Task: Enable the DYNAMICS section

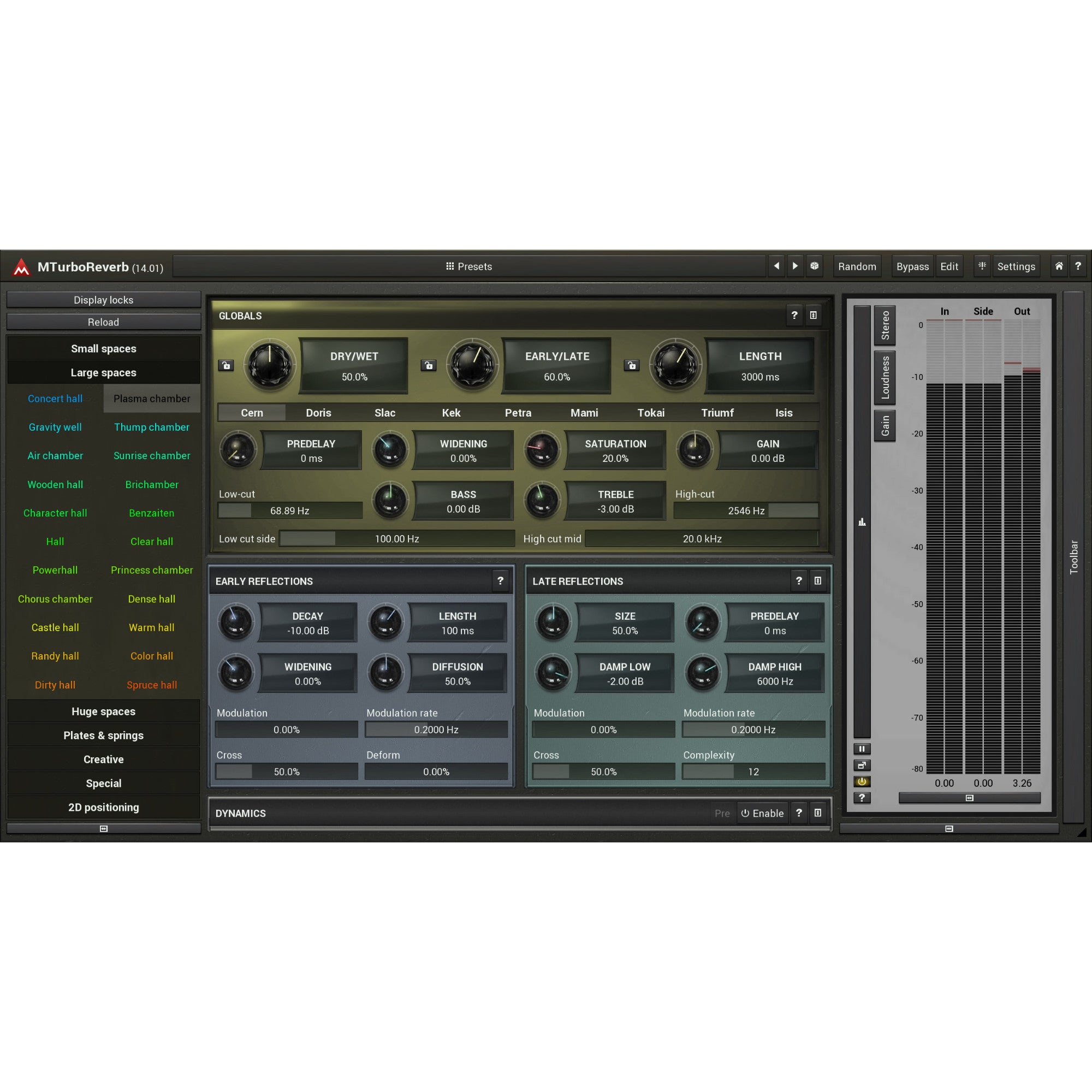Action: (762, 813)
